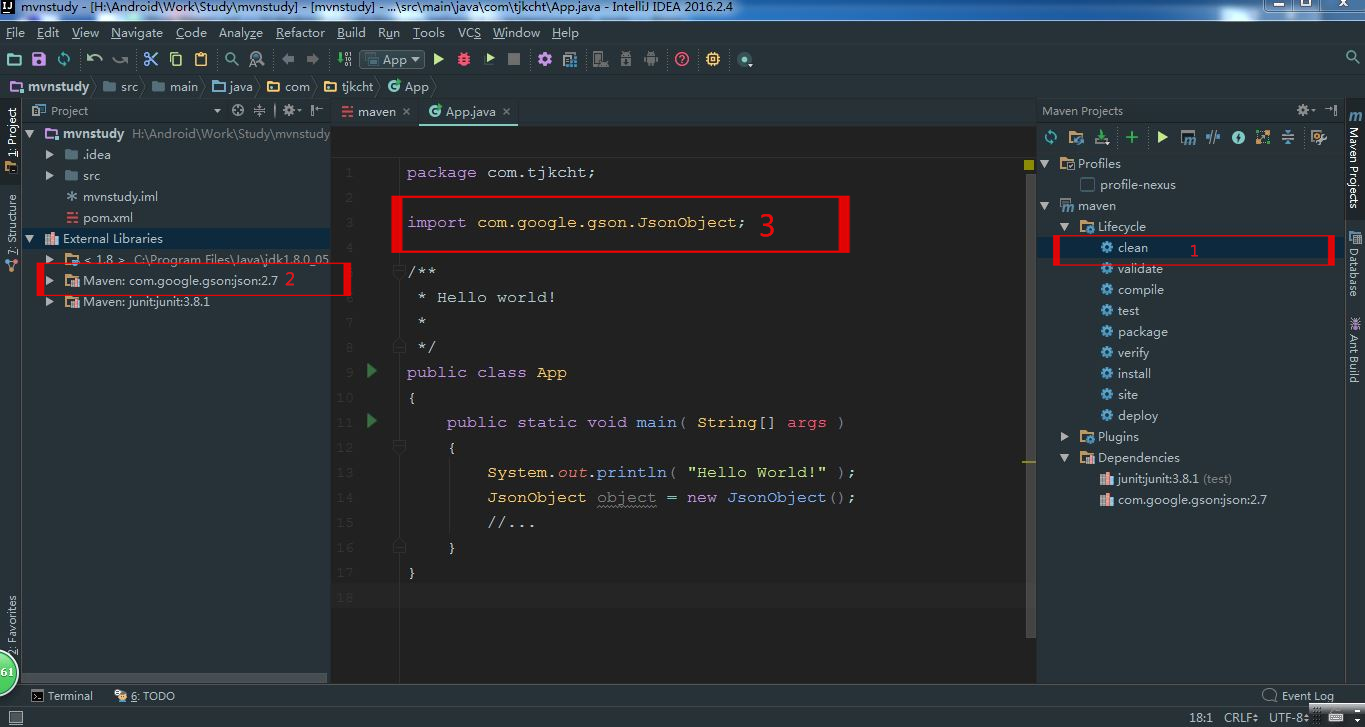Screen dimensions: 1365x727
Task: Enable the profile-nexus checkbox
Action: click(x=1088, y=185)
